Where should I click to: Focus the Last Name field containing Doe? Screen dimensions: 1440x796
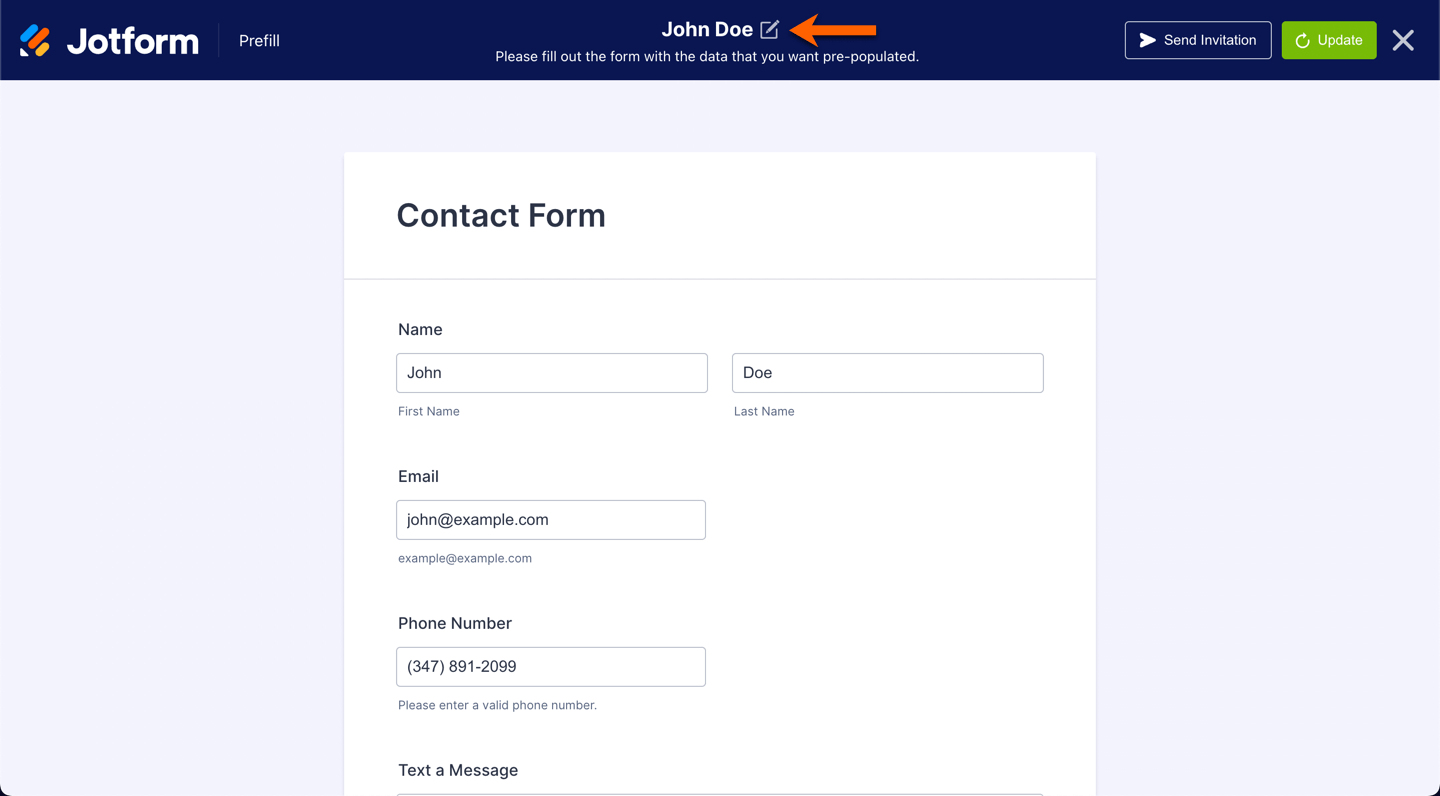coord(887,373)
